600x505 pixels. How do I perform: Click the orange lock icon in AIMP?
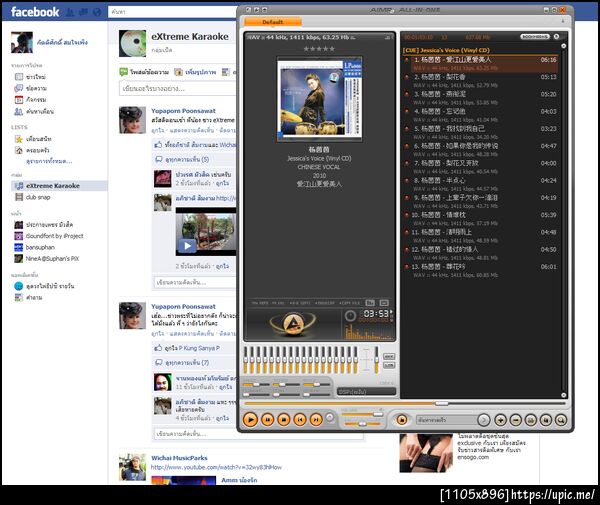[401, 420]
